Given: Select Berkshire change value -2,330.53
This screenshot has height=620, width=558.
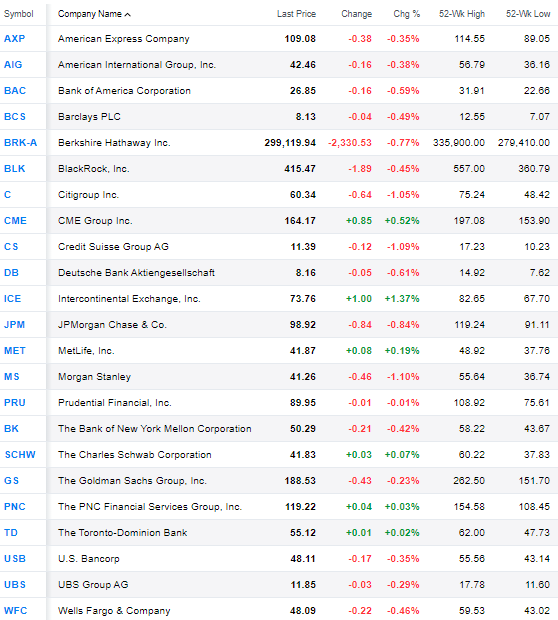Looking at the screenshot, I should [x=350, y=143].
